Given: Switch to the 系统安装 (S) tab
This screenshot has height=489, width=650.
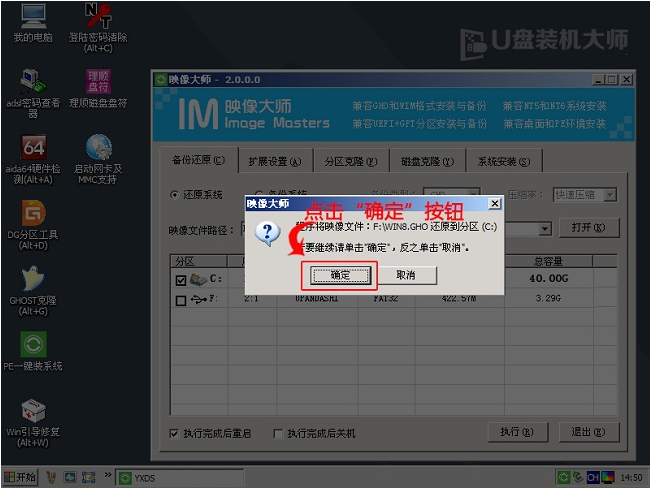Looking at the screenshot, I should (504, 162).
